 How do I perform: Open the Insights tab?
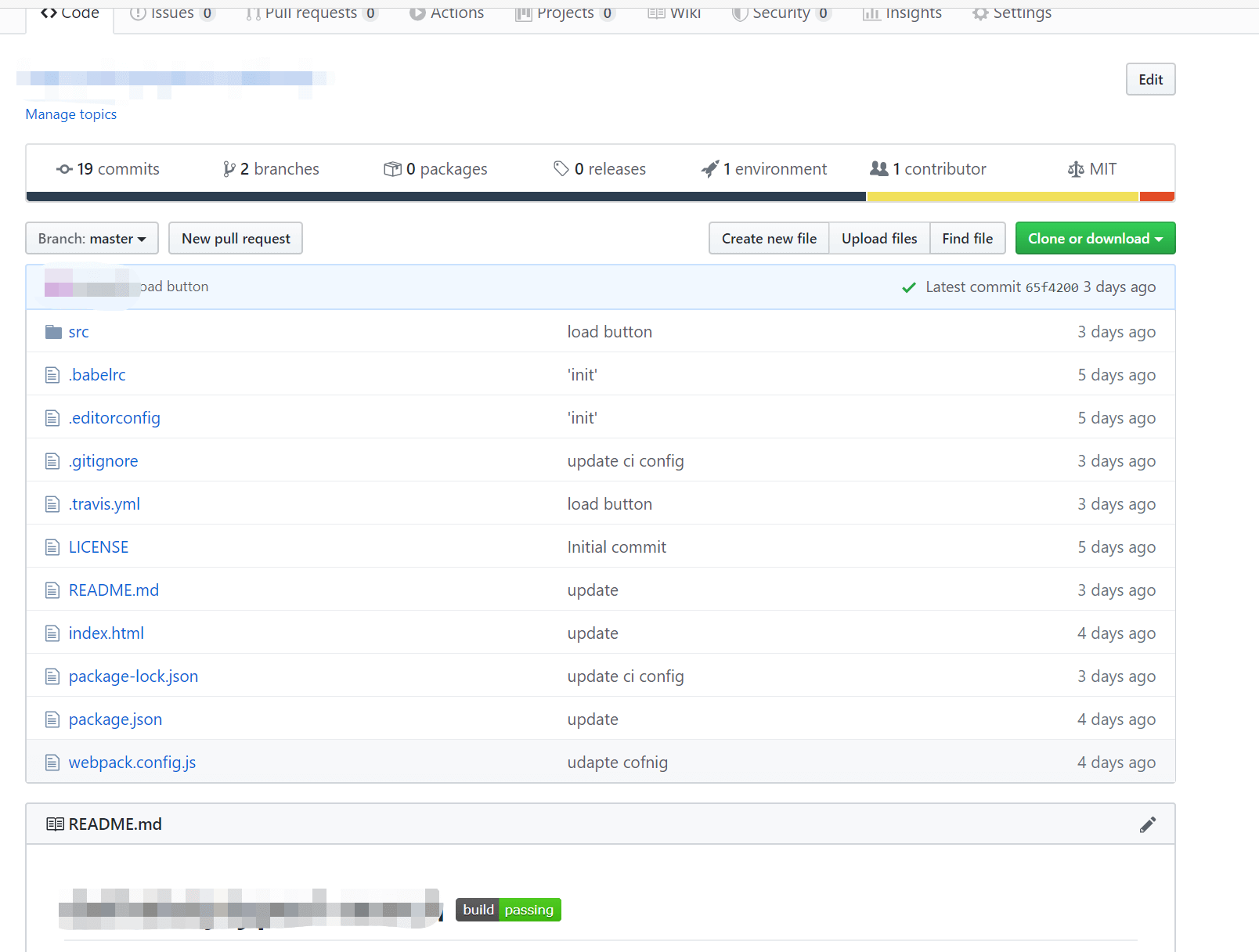click(902, 13)
